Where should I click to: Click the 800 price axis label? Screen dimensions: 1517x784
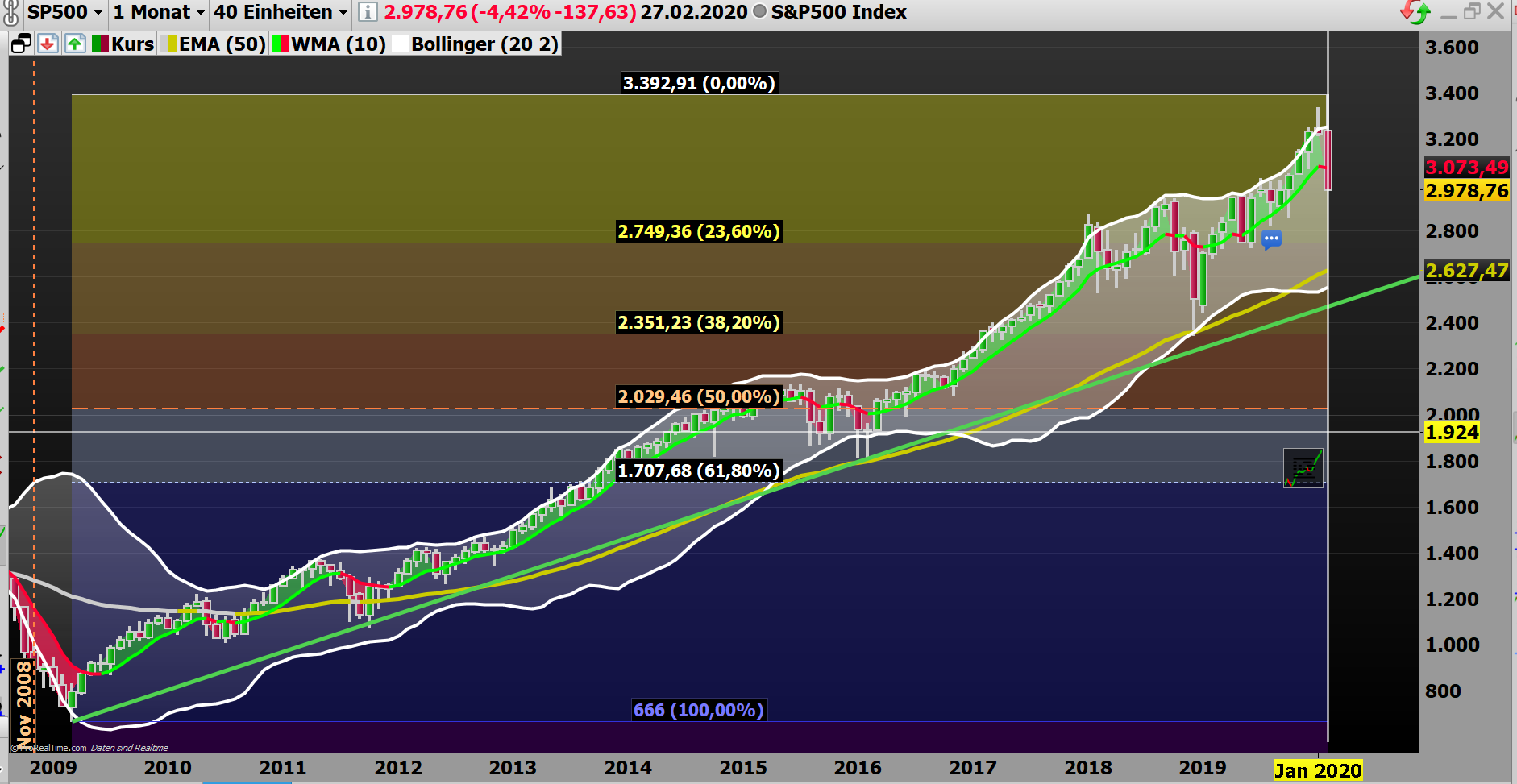[x=1442, y=691]
